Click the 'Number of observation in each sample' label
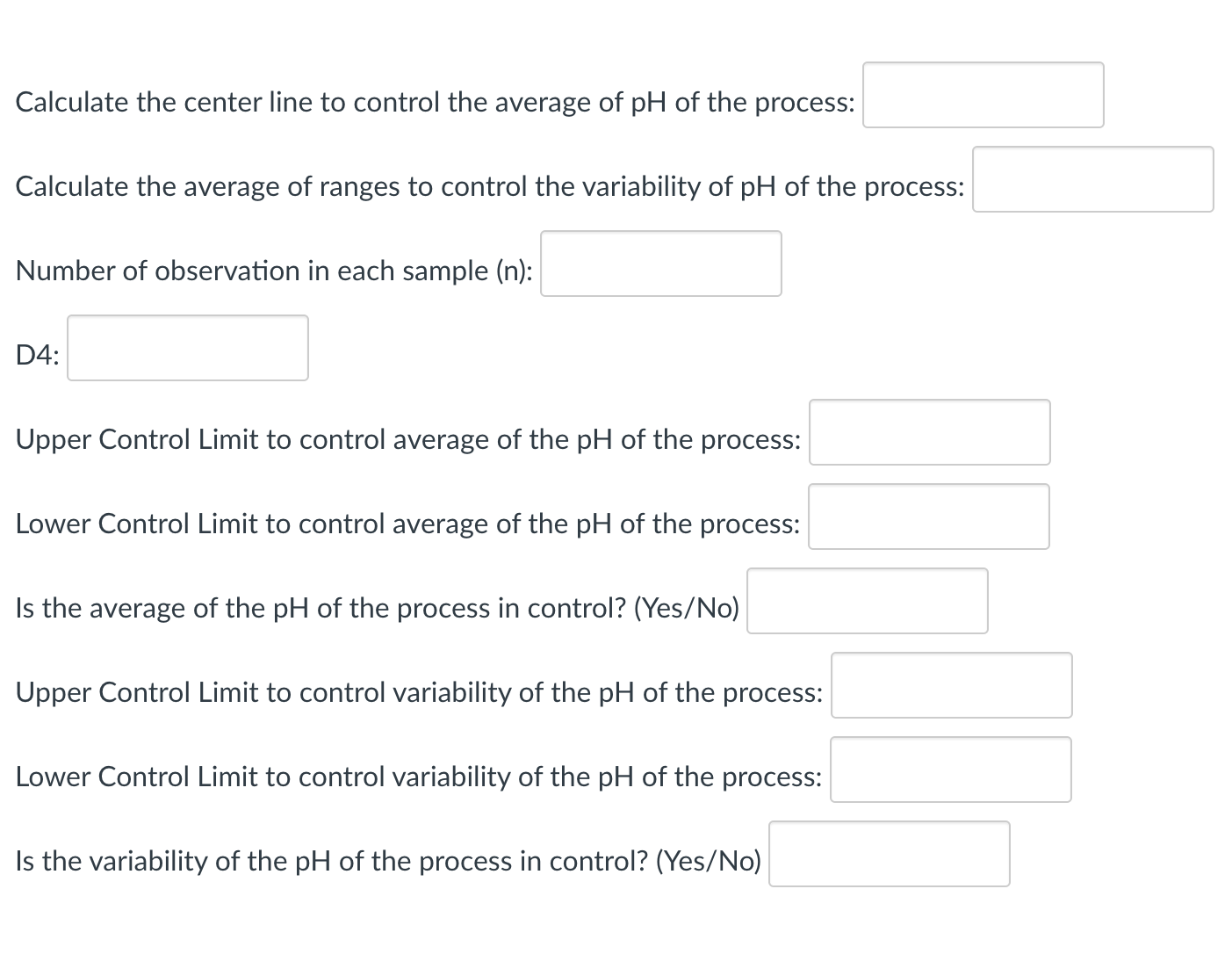 [274, 271]
